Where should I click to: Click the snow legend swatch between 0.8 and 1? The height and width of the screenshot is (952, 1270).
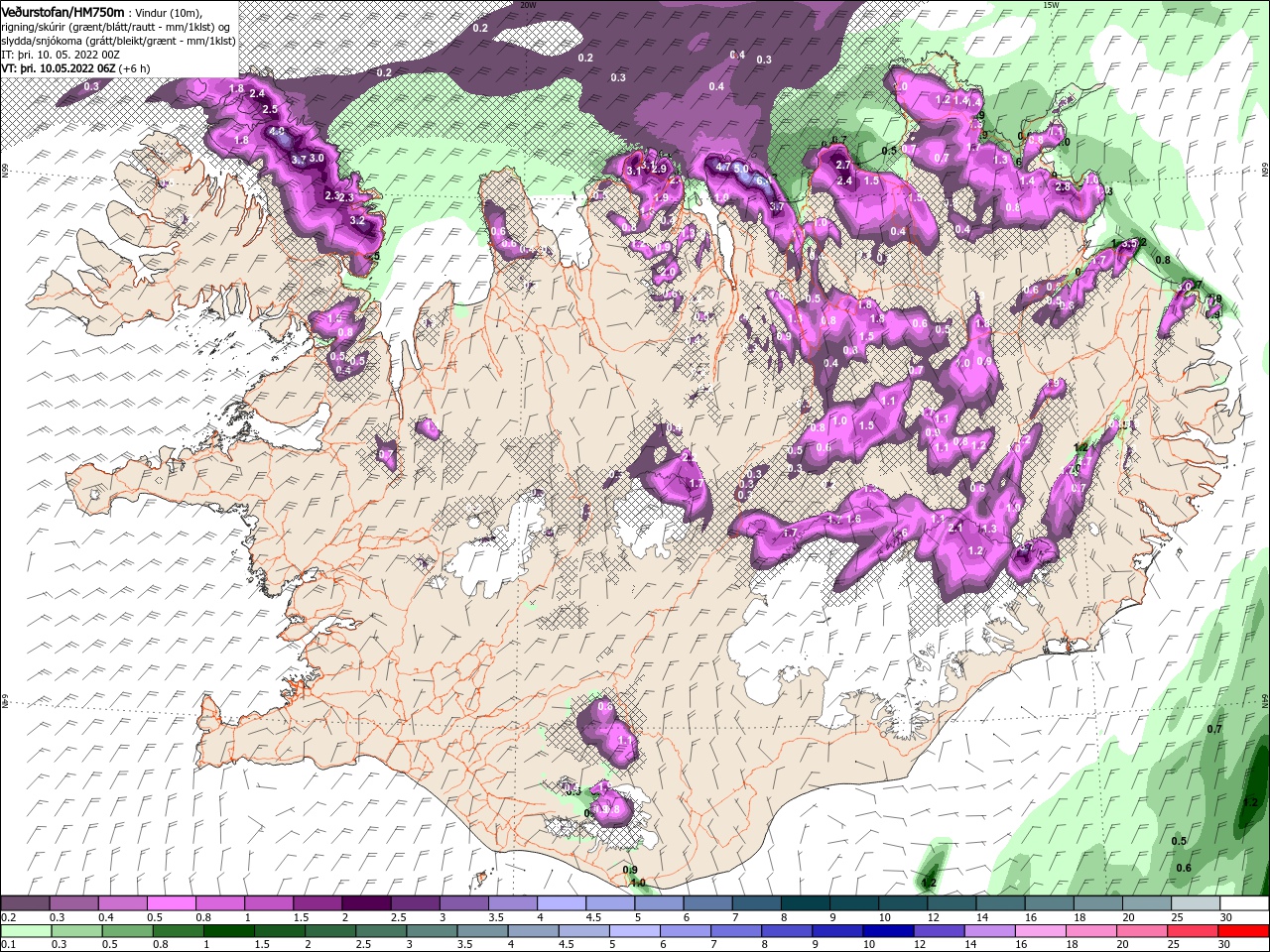[x=220, y=903]
